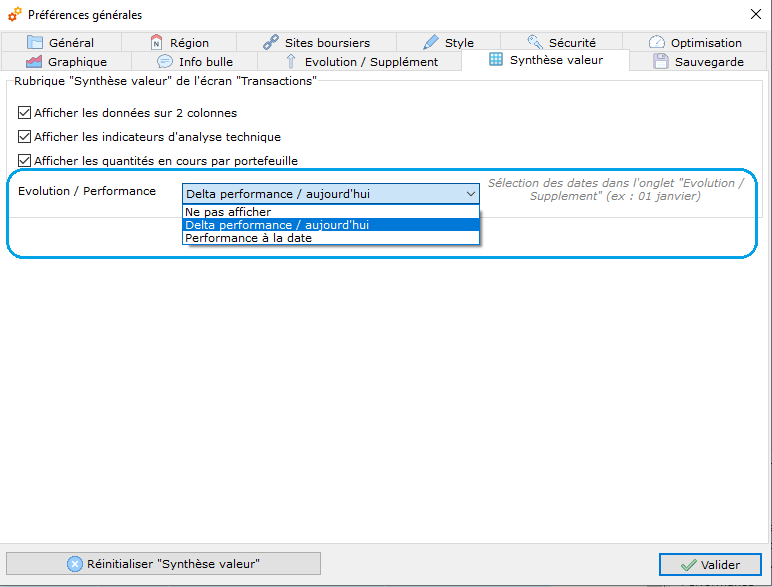The image size is (772, 587).
Task: Click the Sites boursiers chain-link icon
Action: [271, 42]
